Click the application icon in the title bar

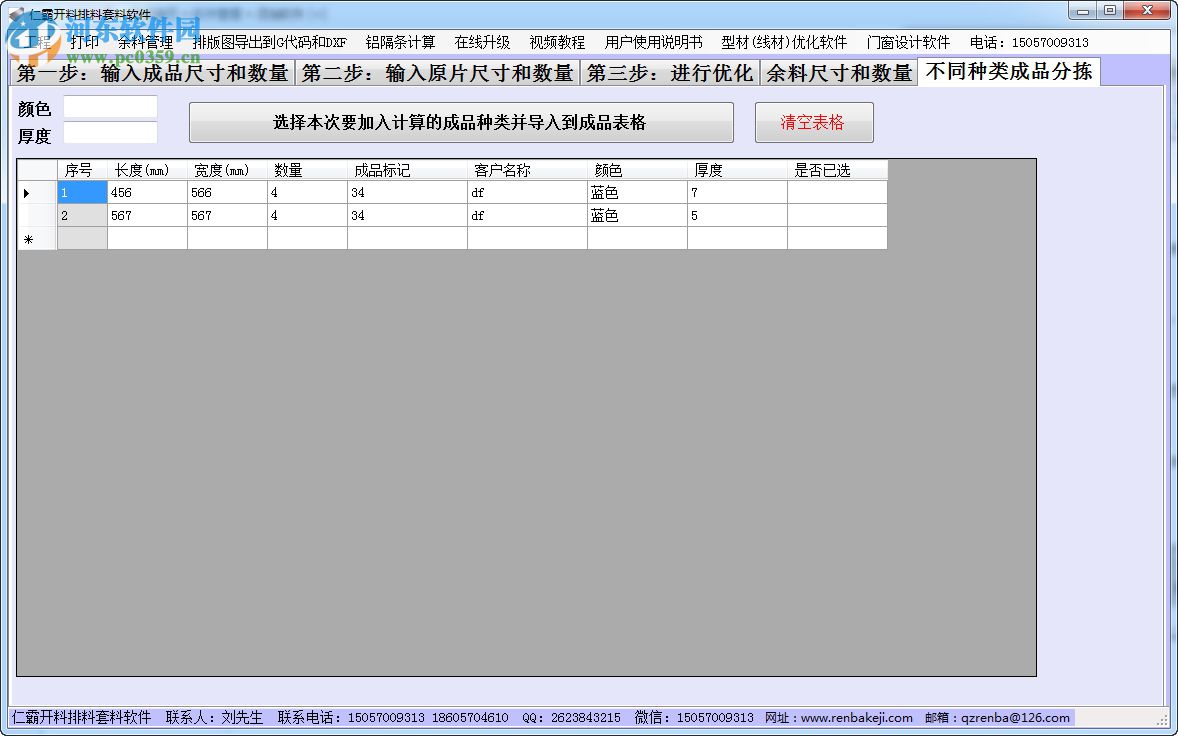point(18,11)
